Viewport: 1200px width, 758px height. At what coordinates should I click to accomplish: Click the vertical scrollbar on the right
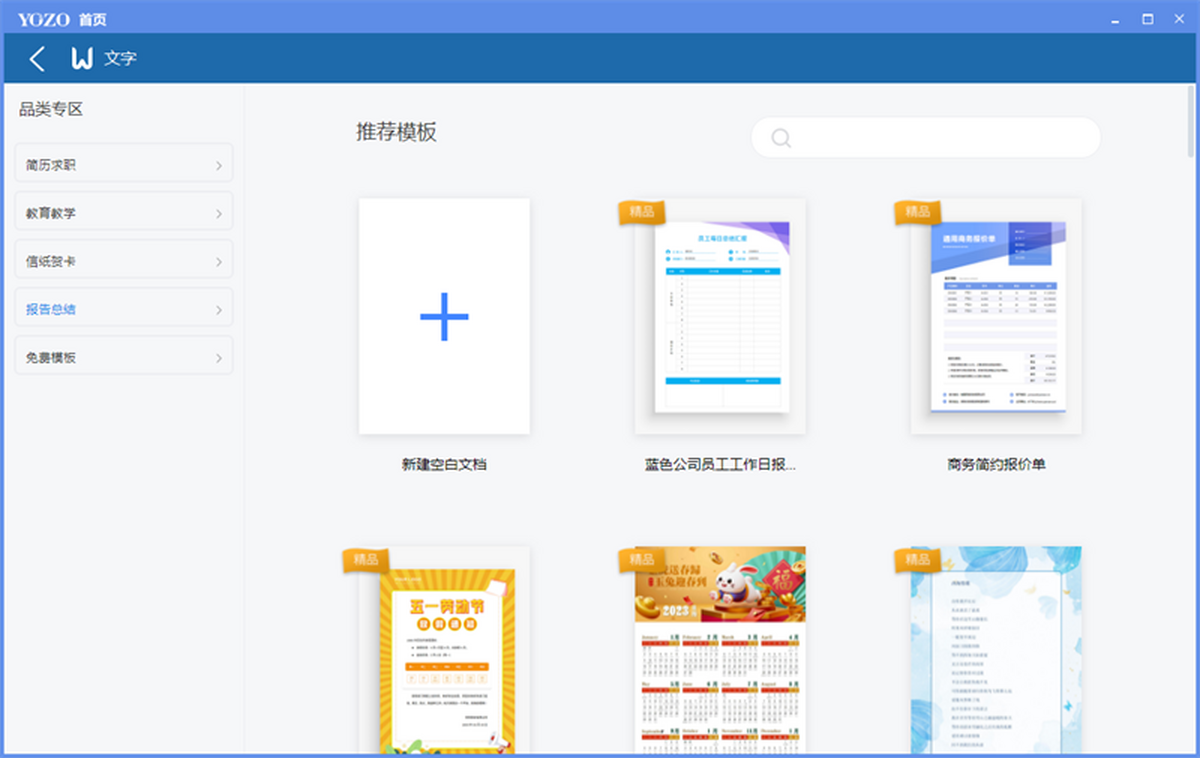(1190, 120)
